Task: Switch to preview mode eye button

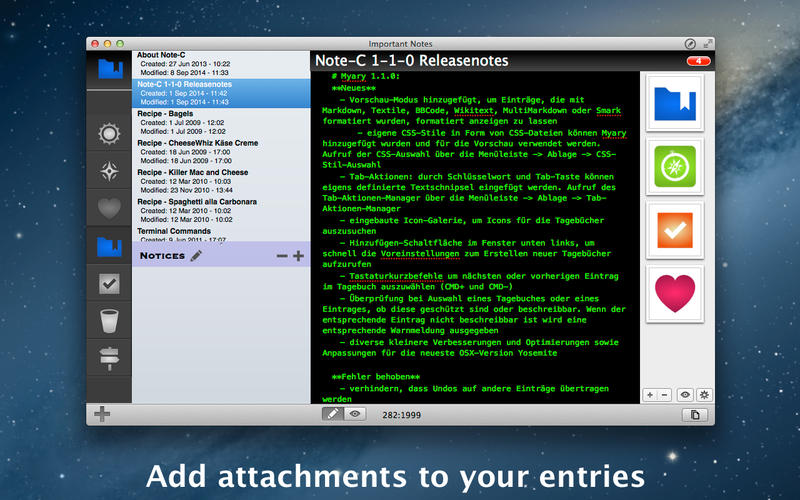Action: 355,414
